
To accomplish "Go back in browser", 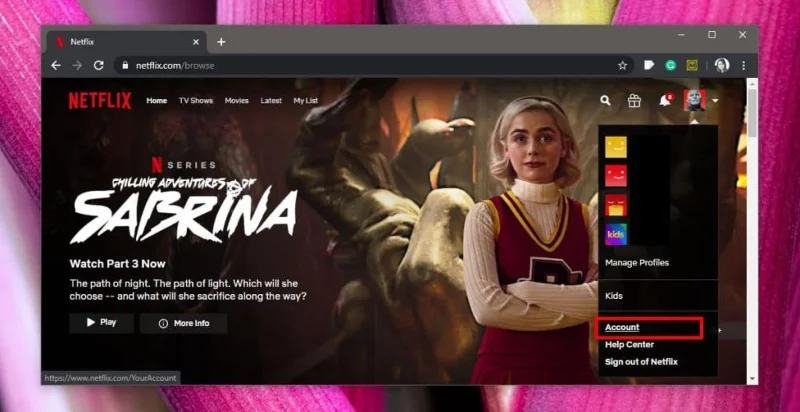I will point(56,65).
